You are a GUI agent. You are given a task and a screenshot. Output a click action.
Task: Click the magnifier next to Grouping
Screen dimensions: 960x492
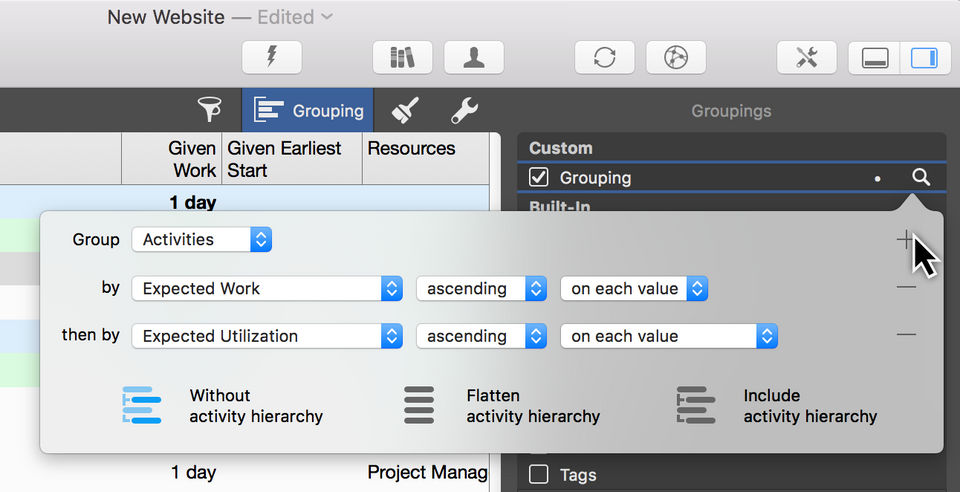[x=921, y=178]
